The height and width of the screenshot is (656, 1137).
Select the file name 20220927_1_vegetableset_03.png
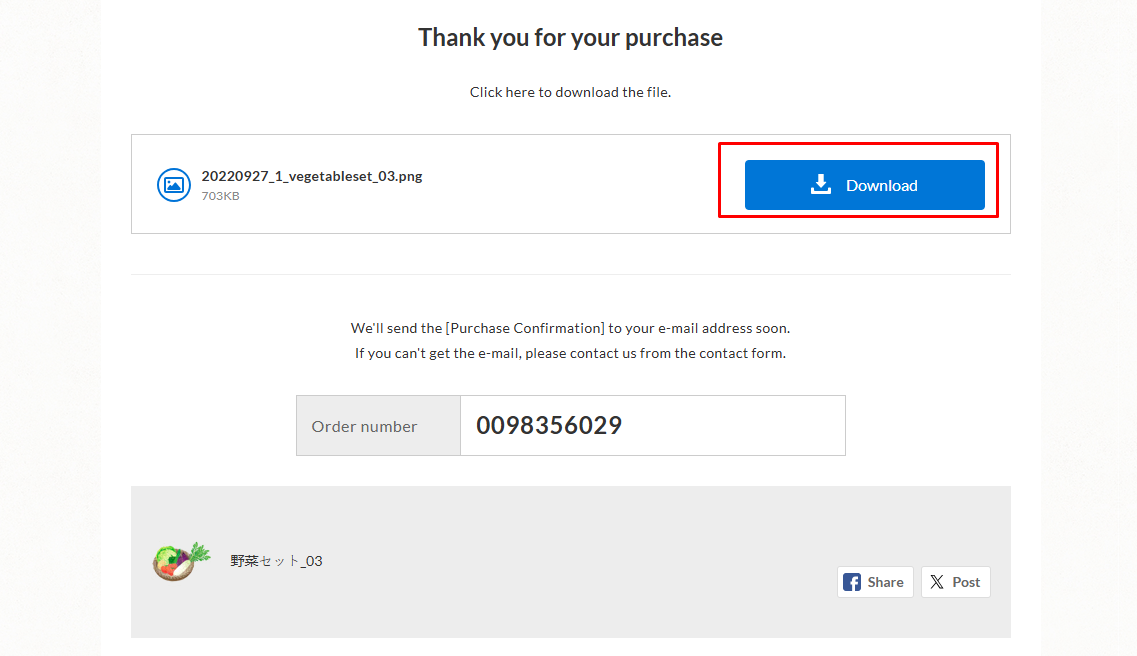tap(312, 176)
